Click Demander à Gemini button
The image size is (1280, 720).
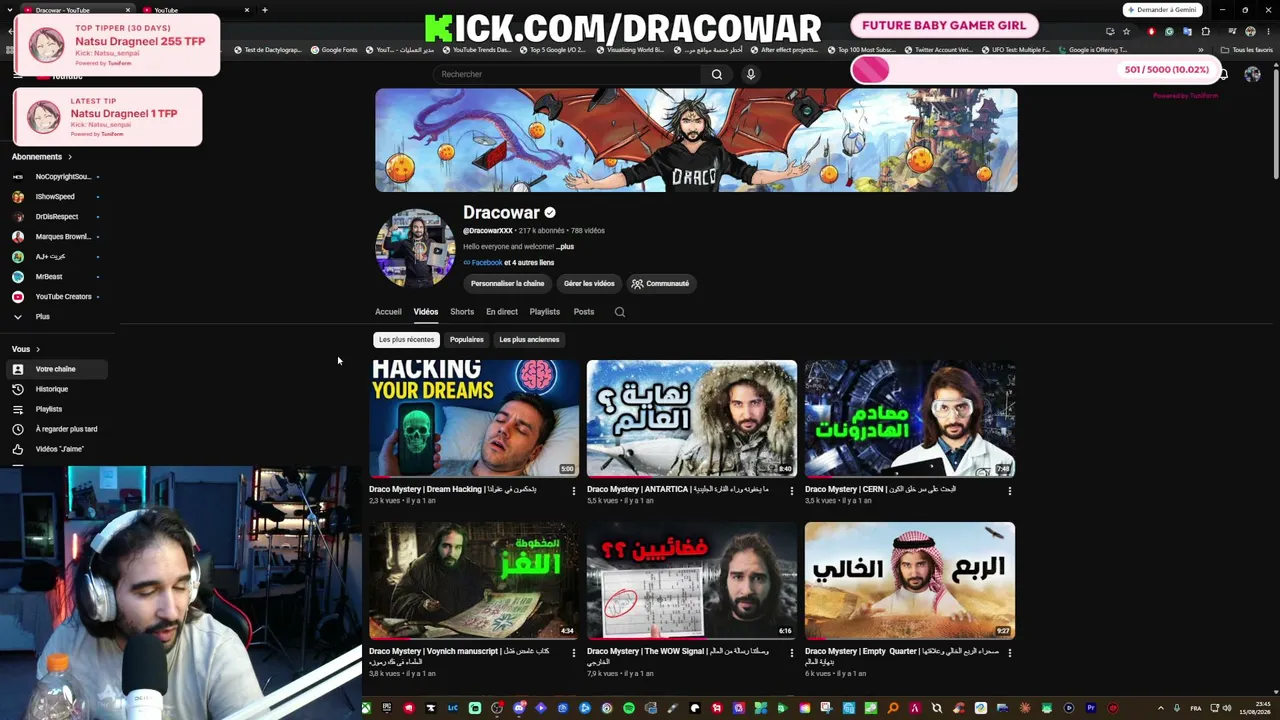[1163, 10]
